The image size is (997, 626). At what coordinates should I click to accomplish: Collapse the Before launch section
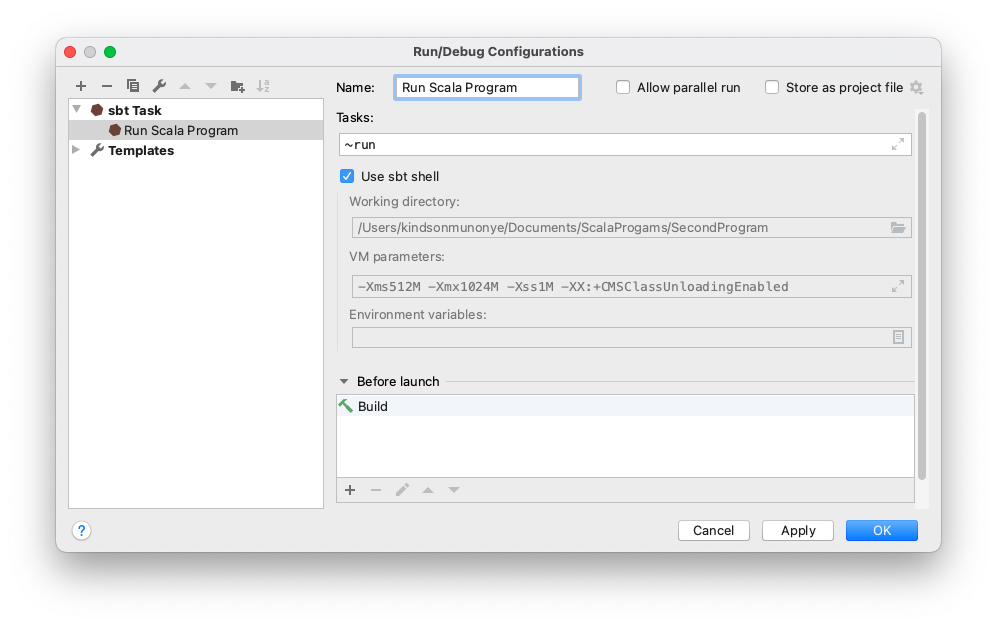(344, 382)
